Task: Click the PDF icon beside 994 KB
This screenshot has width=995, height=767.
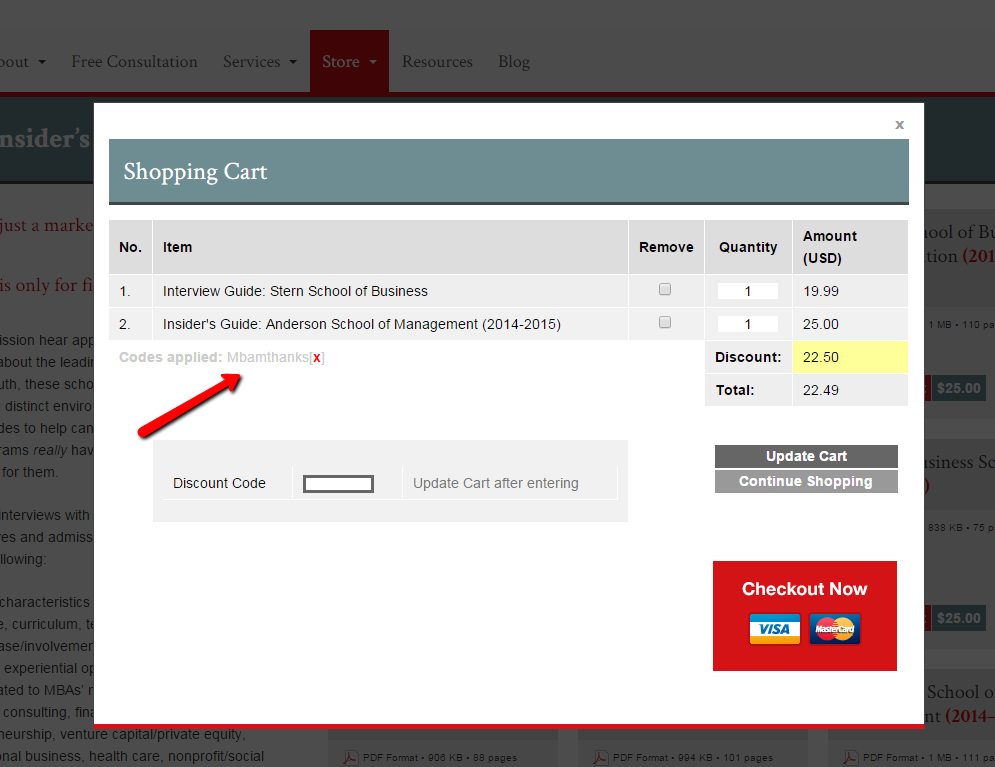Action: (600, 758)
